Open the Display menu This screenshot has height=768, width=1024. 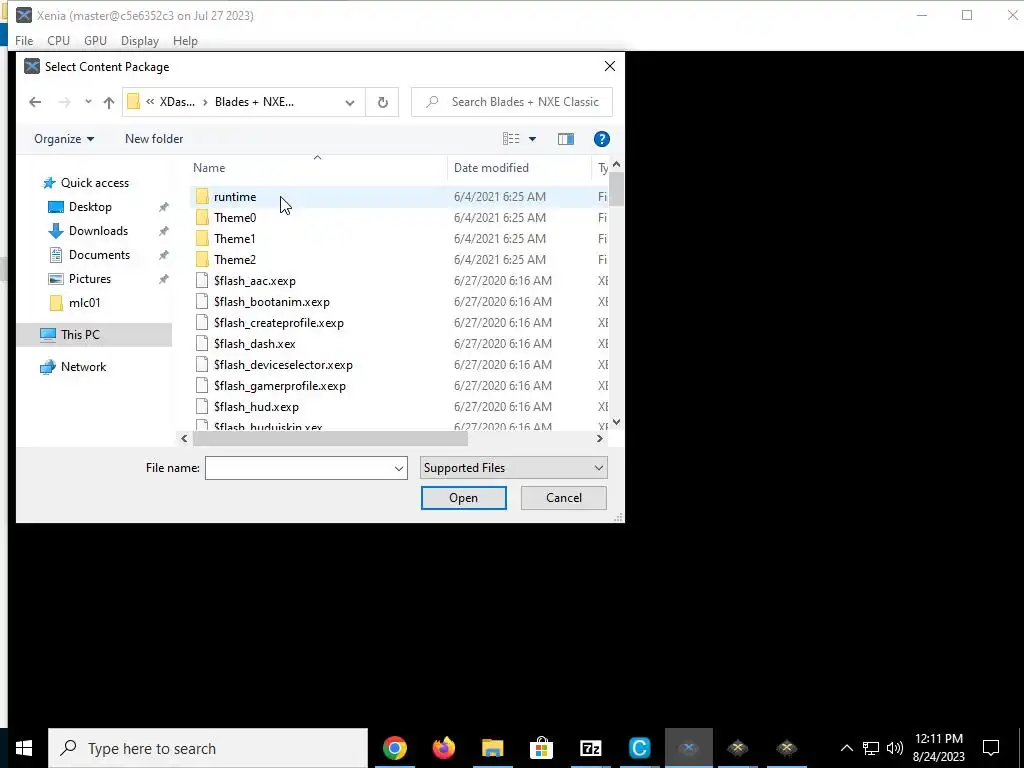click(140, 40)
